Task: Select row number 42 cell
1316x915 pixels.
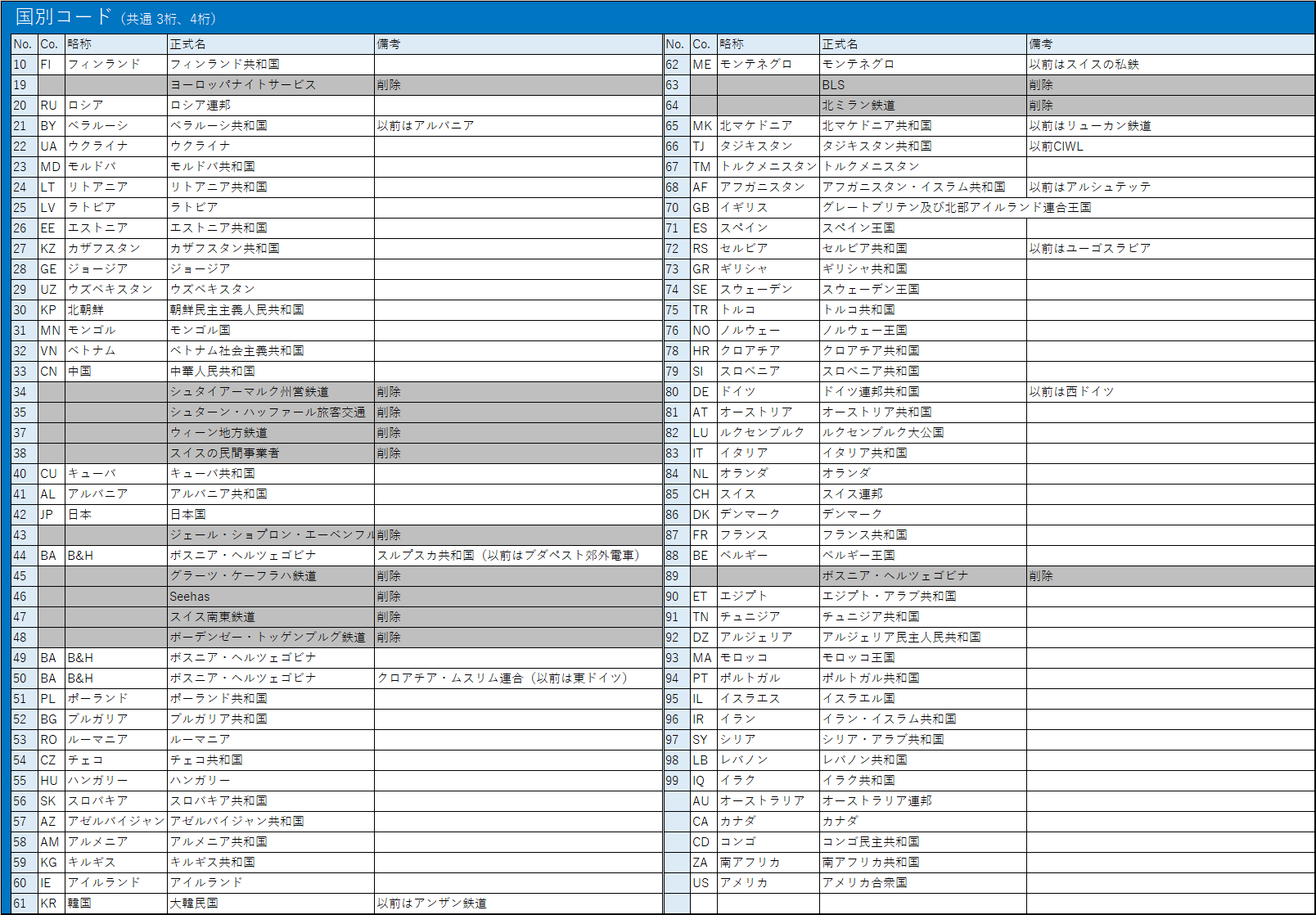Action: 25,514
